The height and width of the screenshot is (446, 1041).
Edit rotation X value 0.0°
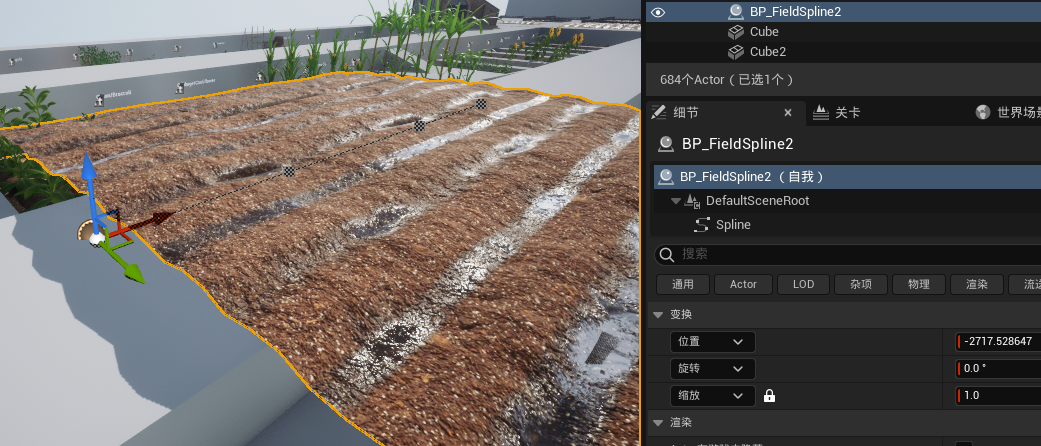999,369
